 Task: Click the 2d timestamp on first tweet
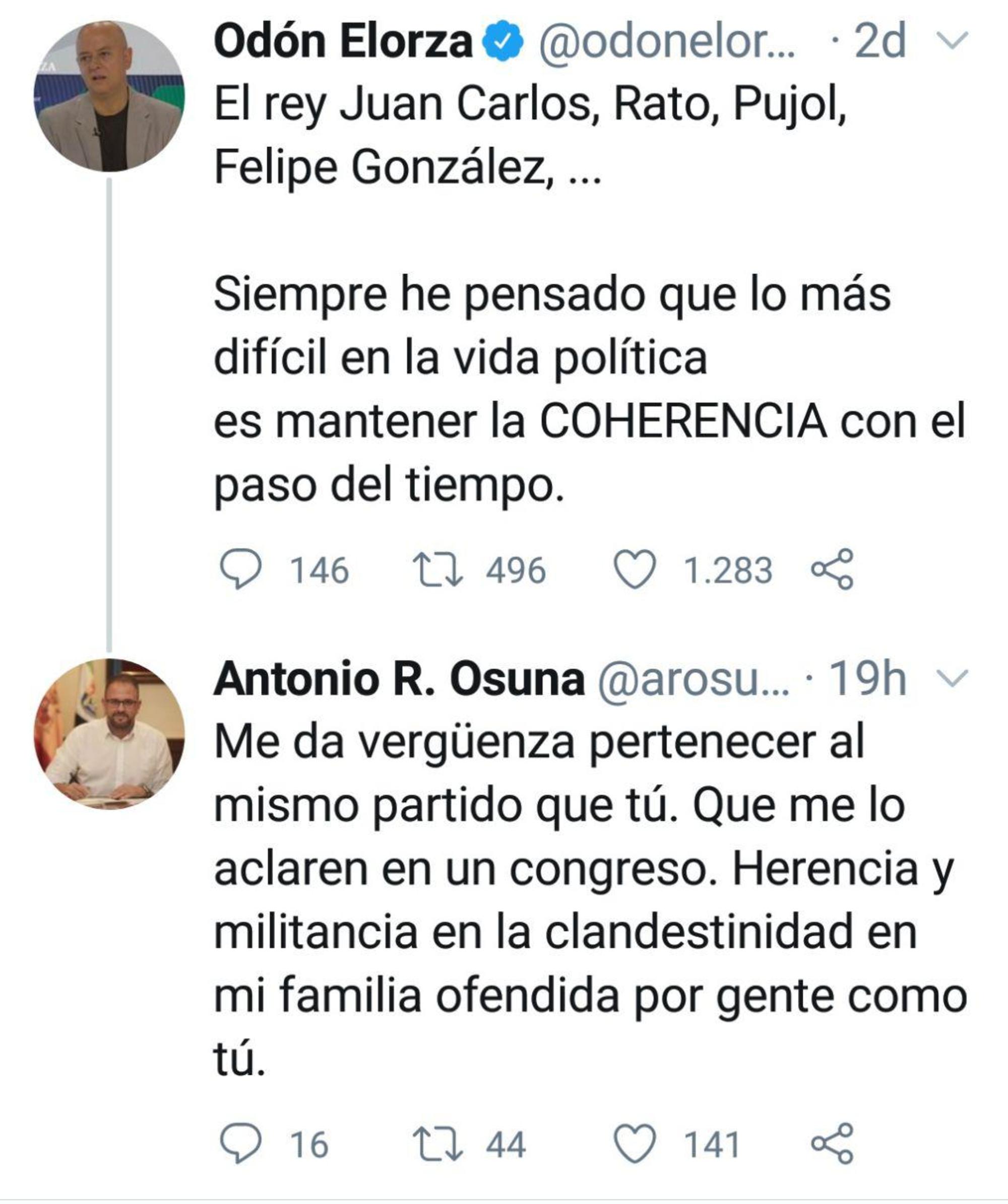pyautogui.click(x=879, y=41)
